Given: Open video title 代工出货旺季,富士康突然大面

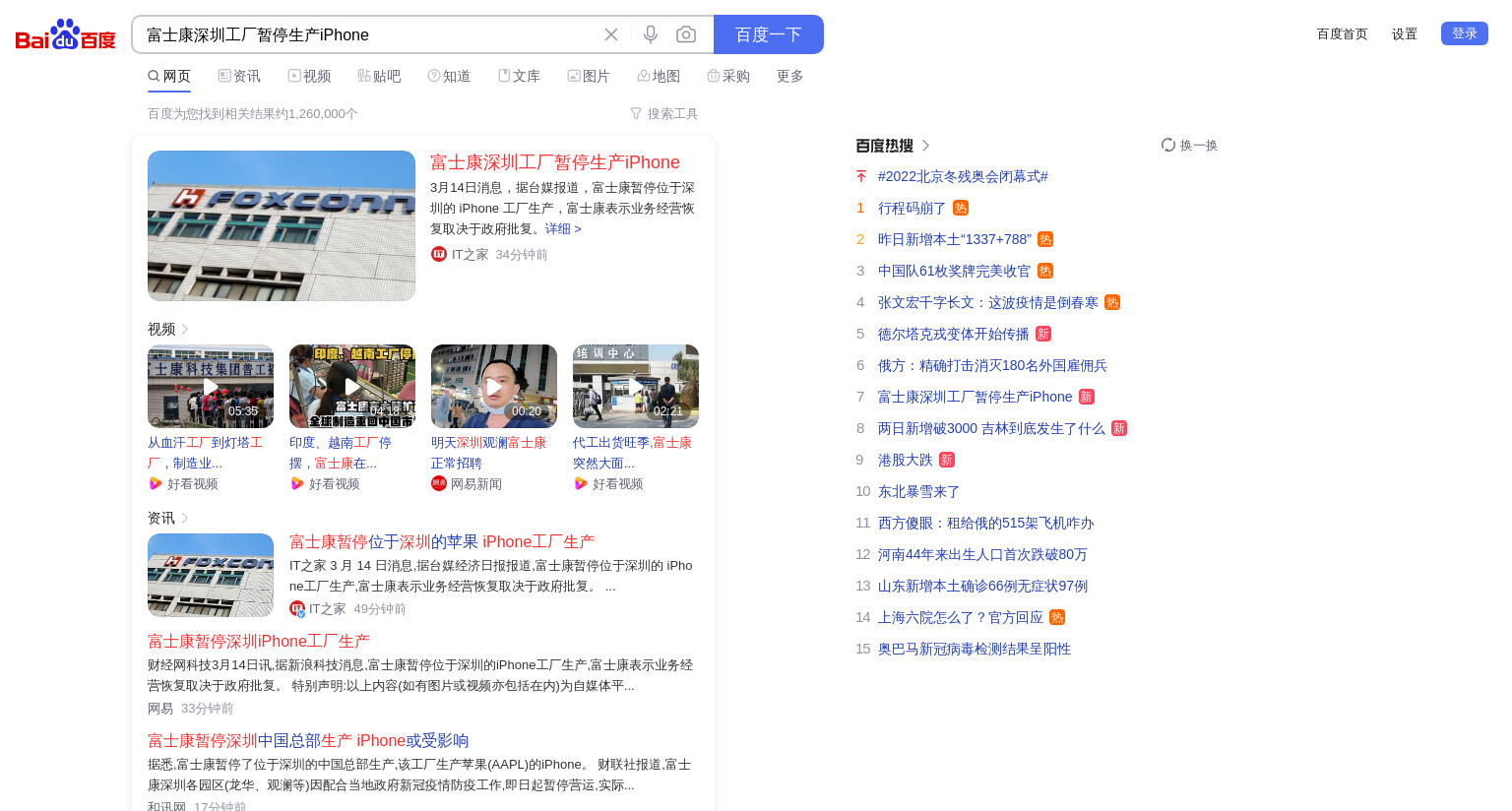Looking at the screenshot, I should pyautogui.click(x=632, y=453).
